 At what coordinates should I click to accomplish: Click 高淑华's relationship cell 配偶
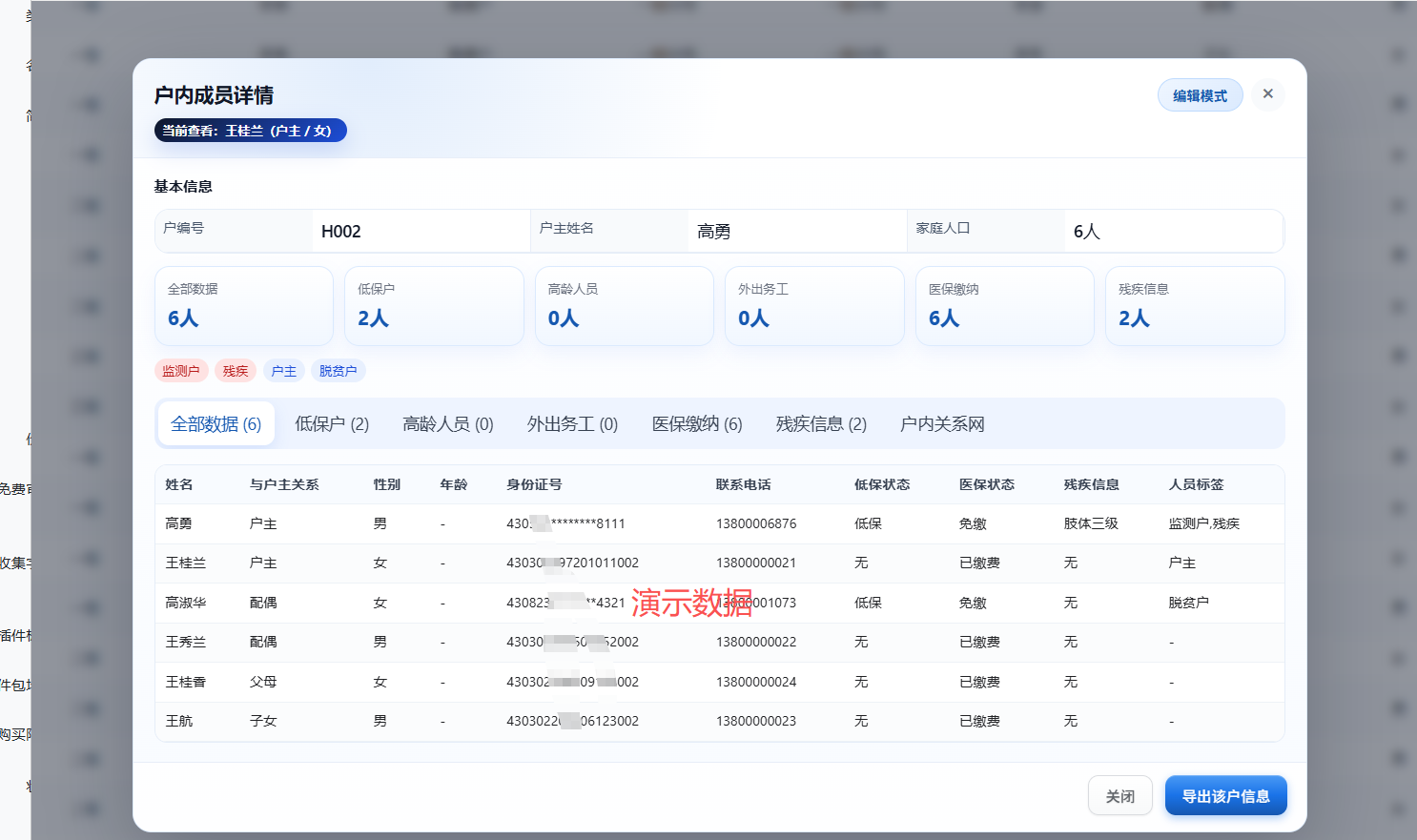click(x=263, y=603)
